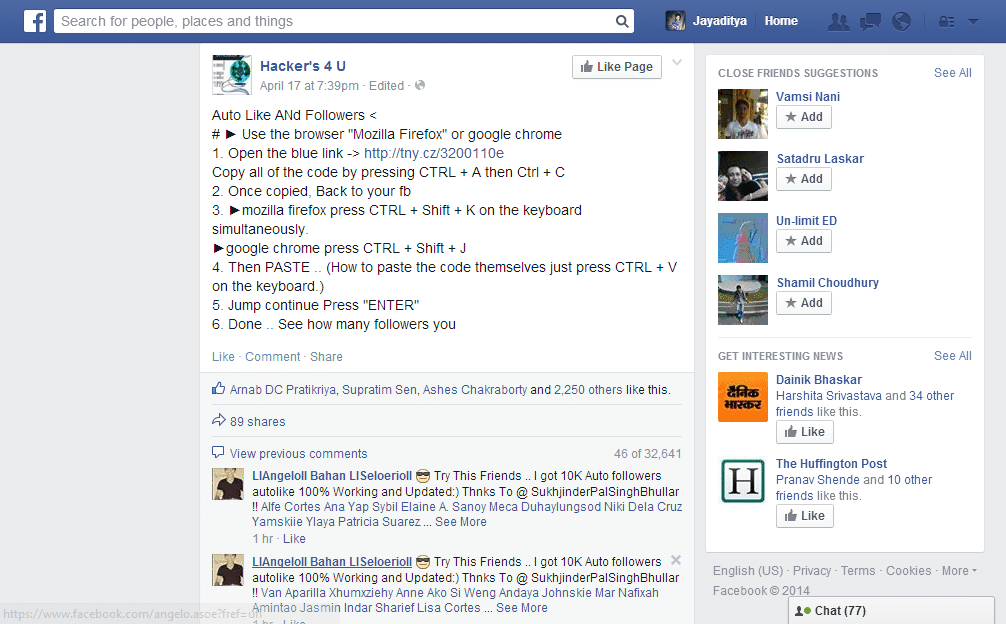
Task: Add Shamil Choudhury to close friends
Action: 804,303
